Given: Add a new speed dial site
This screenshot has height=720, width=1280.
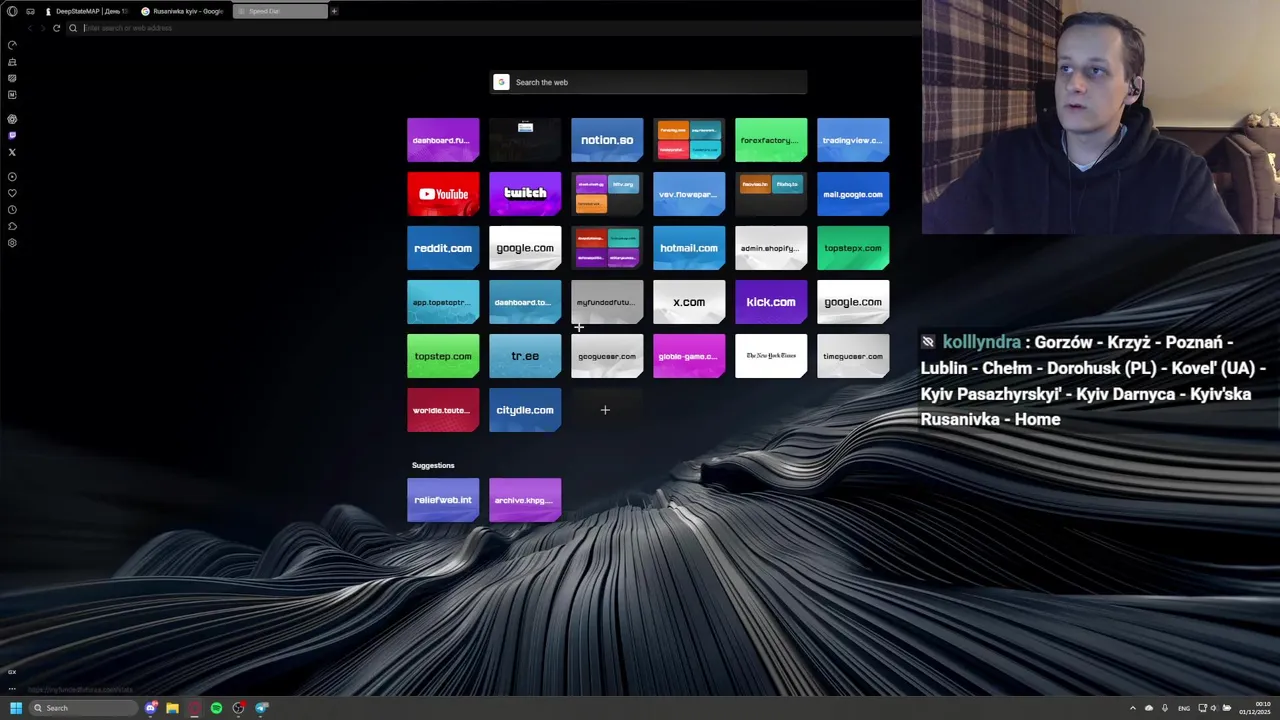Looking at the screenshot, I should (605, 410).
